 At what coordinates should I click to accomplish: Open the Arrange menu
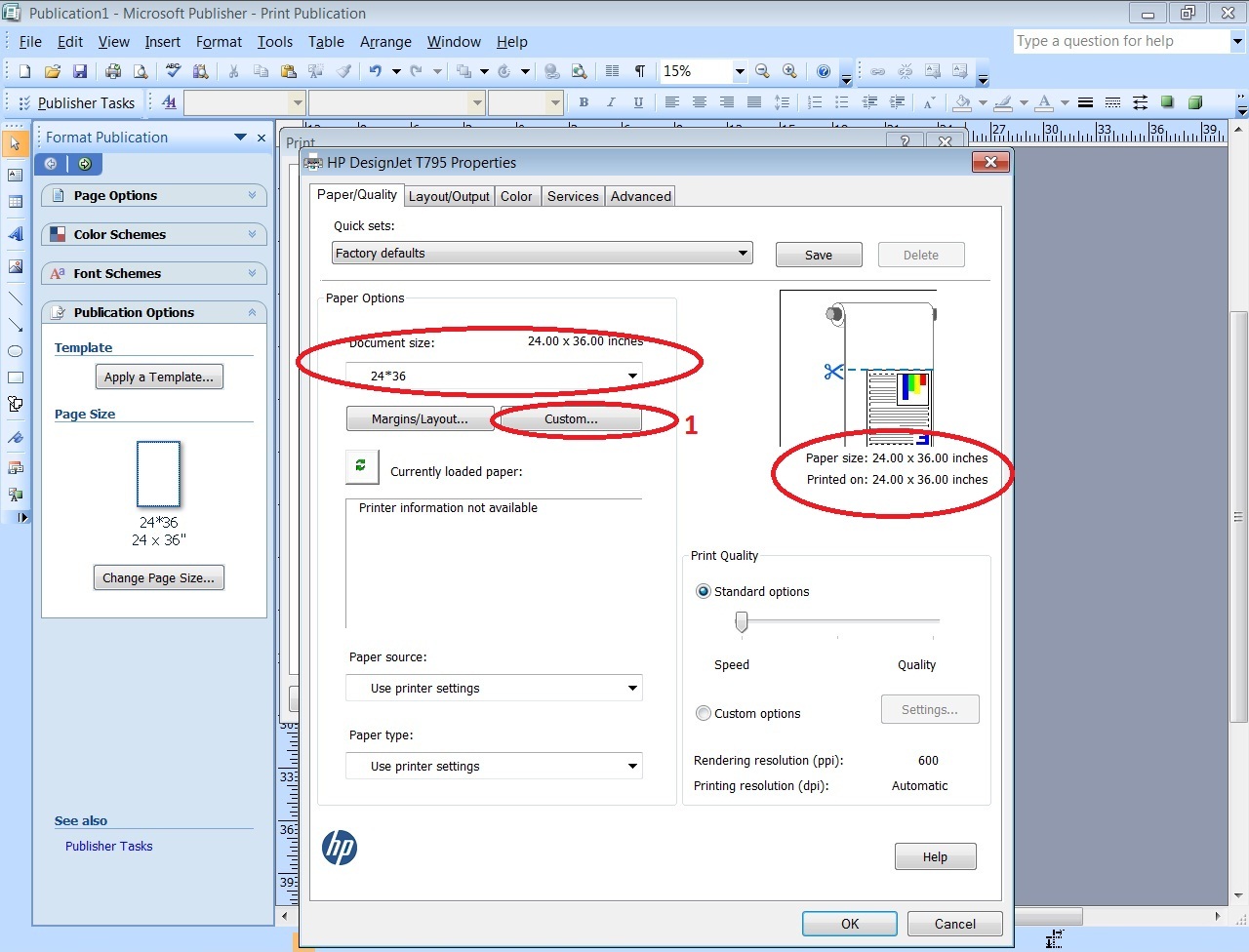click(385, 42)
